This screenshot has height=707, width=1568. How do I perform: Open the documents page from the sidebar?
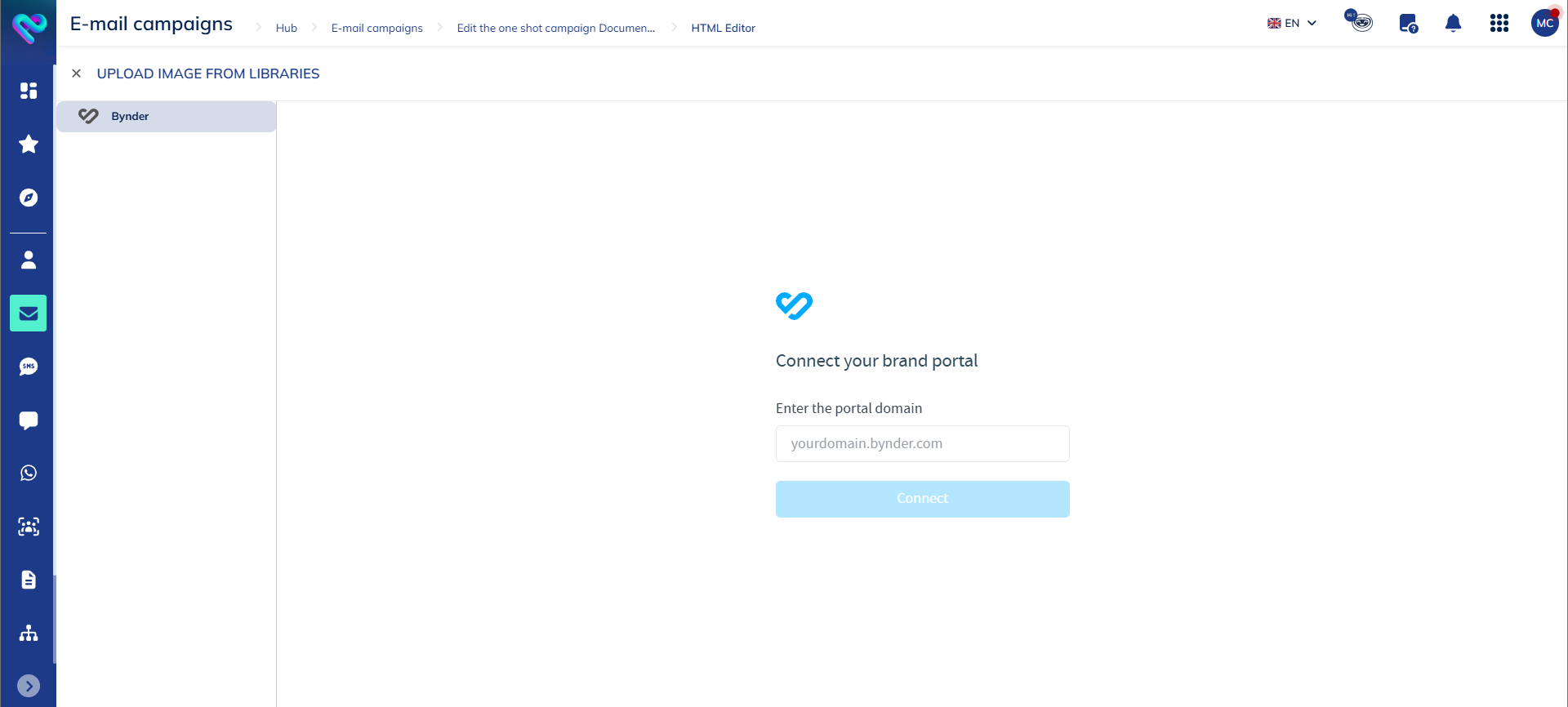[29, 580]
